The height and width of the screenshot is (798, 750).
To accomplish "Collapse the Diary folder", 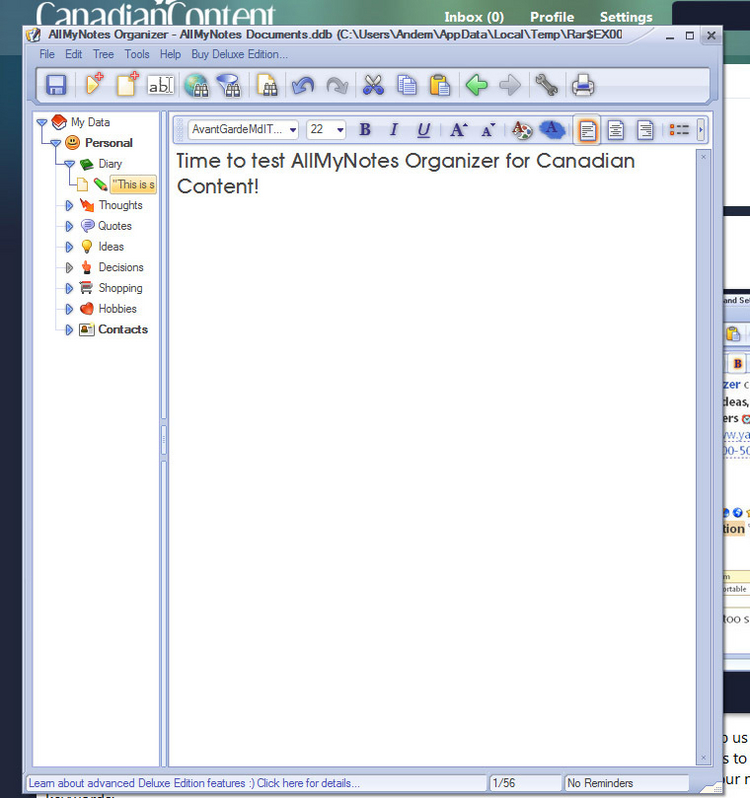I will (x=70, y=164).
